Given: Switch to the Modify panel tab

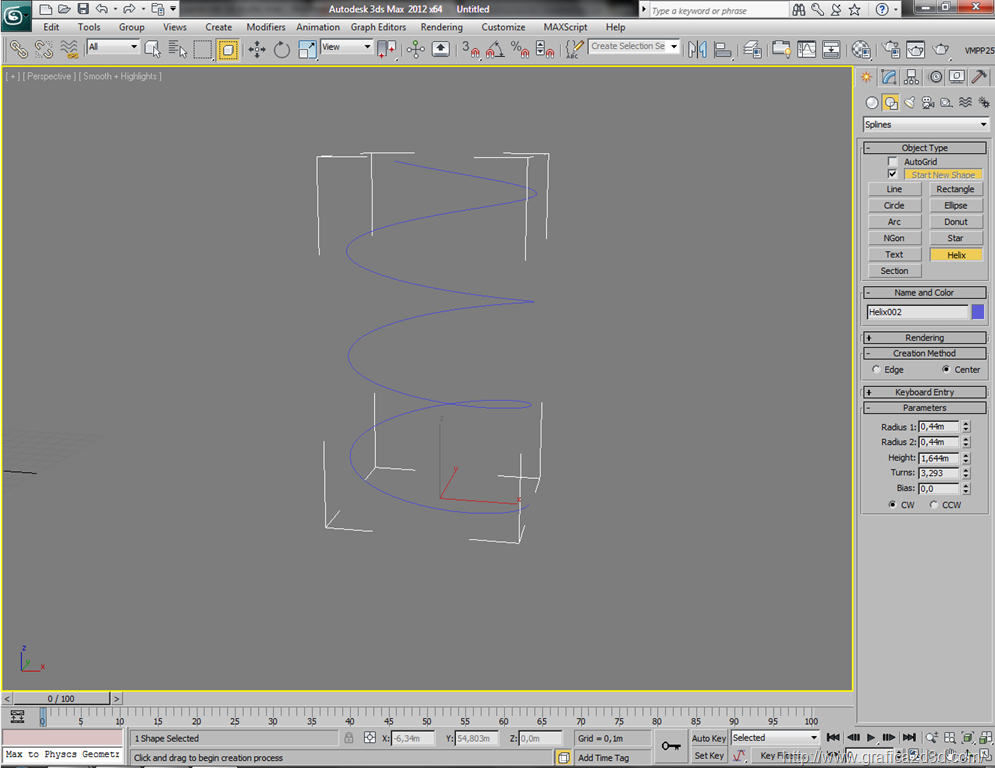Looking at the screenshot, I should 889,77.
